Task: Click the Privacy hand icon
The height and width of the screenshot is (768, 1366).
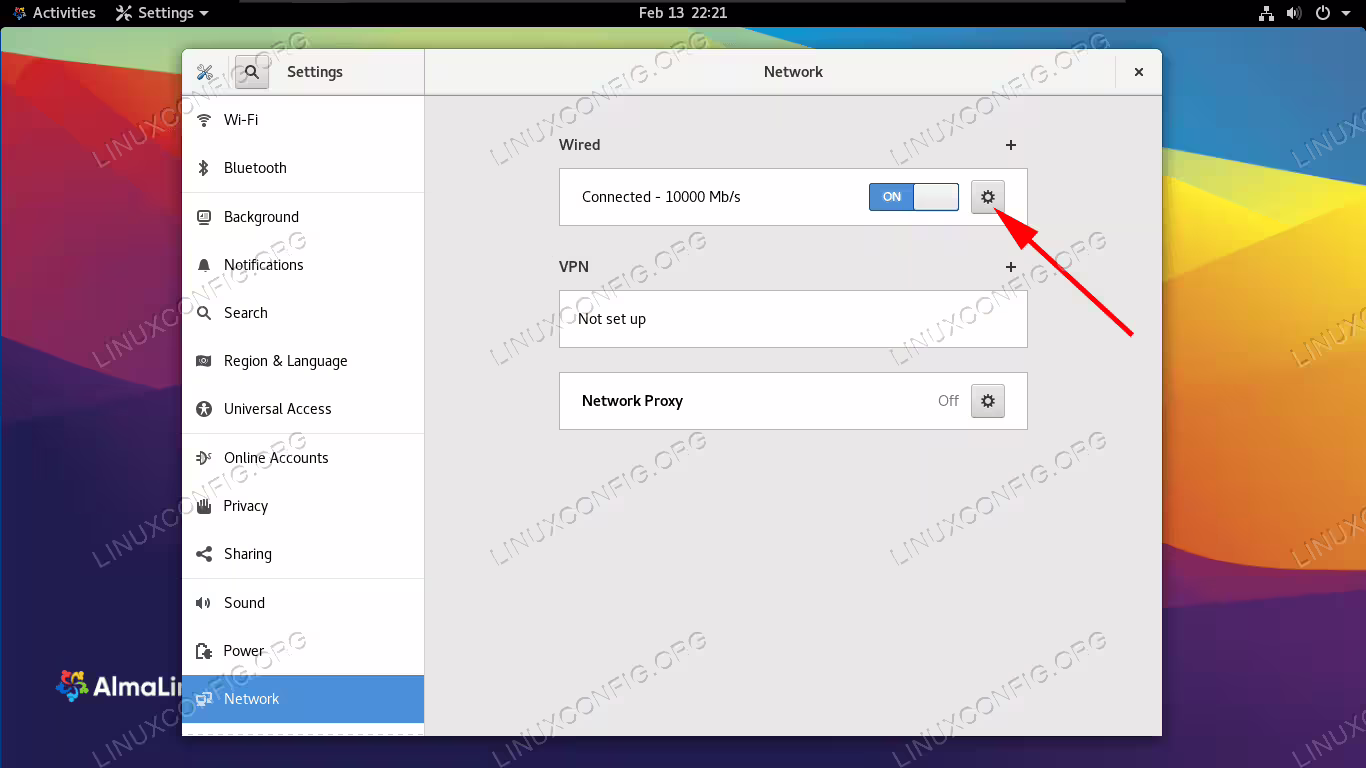Action: click(x=204, y=506)
